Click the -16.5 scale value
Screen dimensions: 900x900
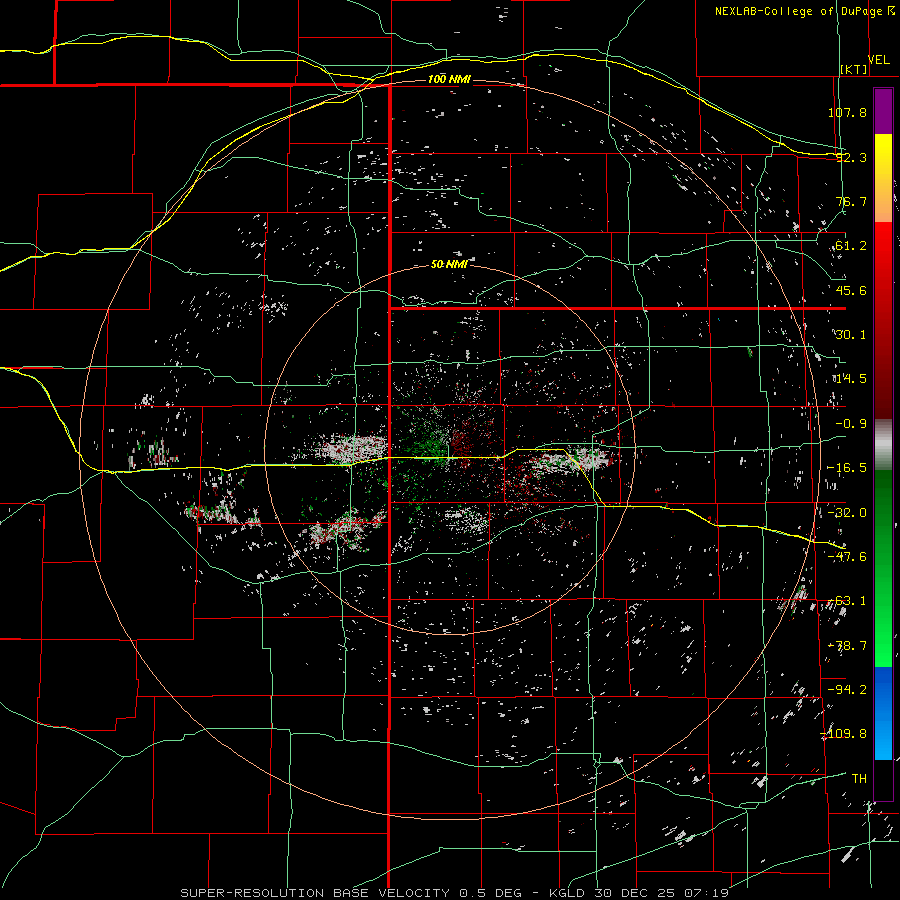point(847,468)
